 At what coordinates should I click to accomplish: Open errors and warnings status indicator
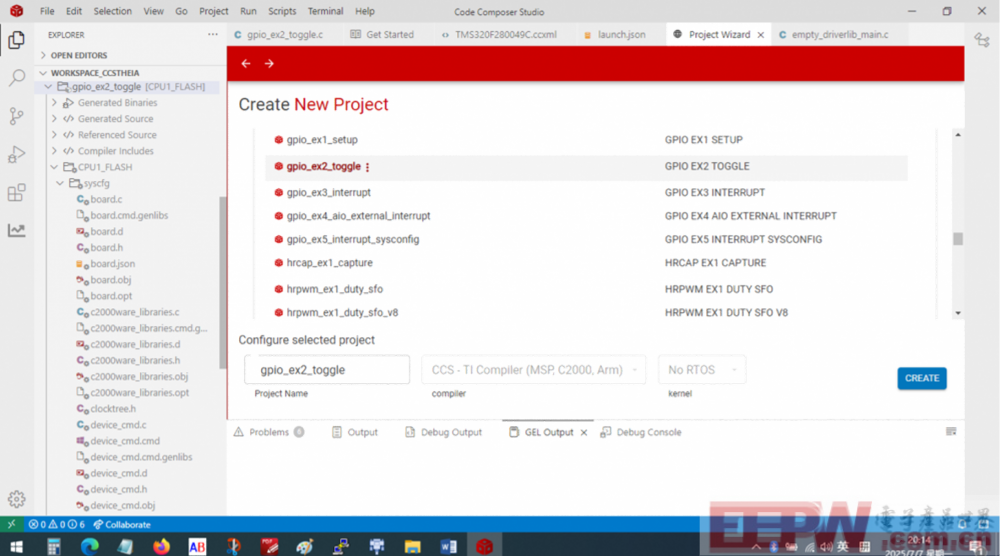[x=57, y=524]
